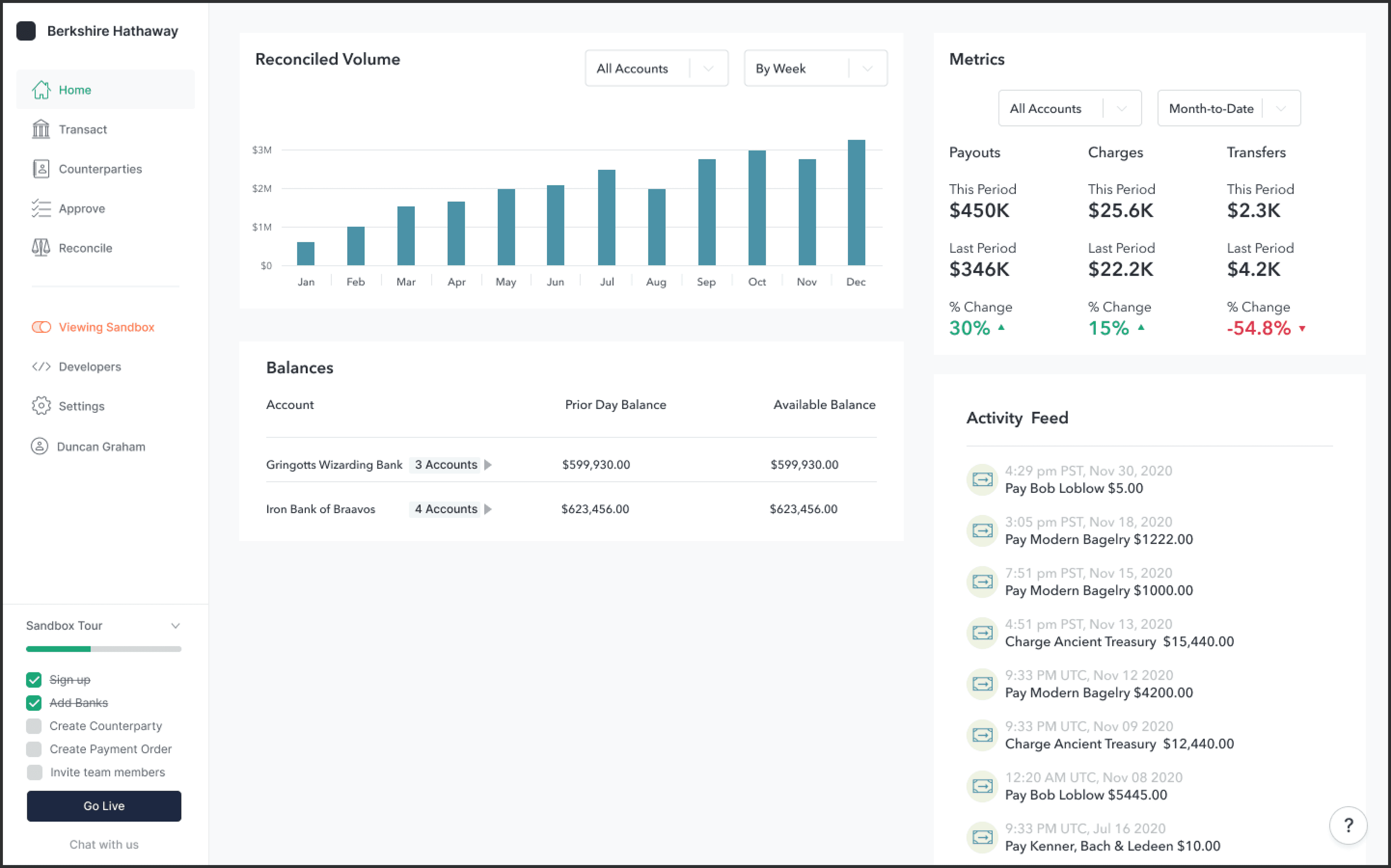This screenshot has width=1391, height=868.
Task: Click the Counterparties navigation icon
Action: point(39,168)
